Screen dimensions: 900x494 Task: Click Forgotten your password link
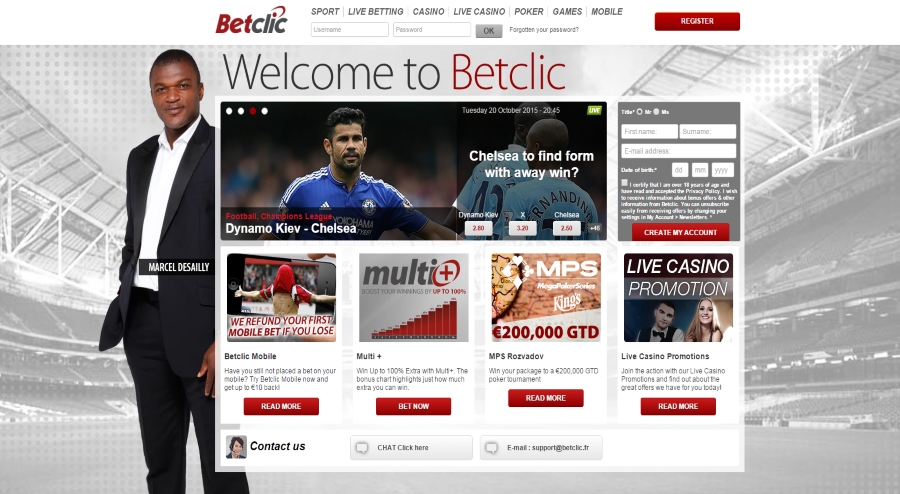click(x=544, y=30)
